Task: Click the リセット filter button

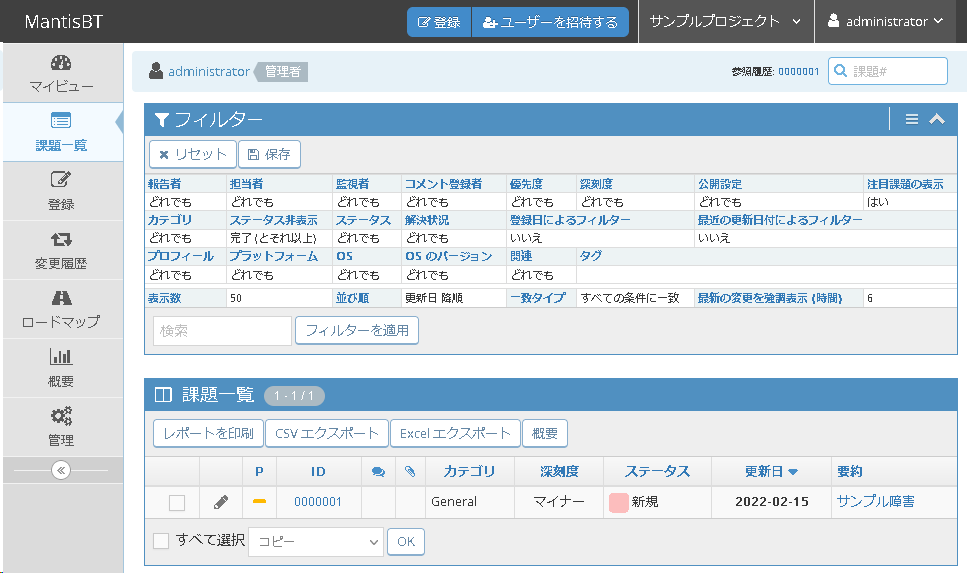Action: coord(193,154)
